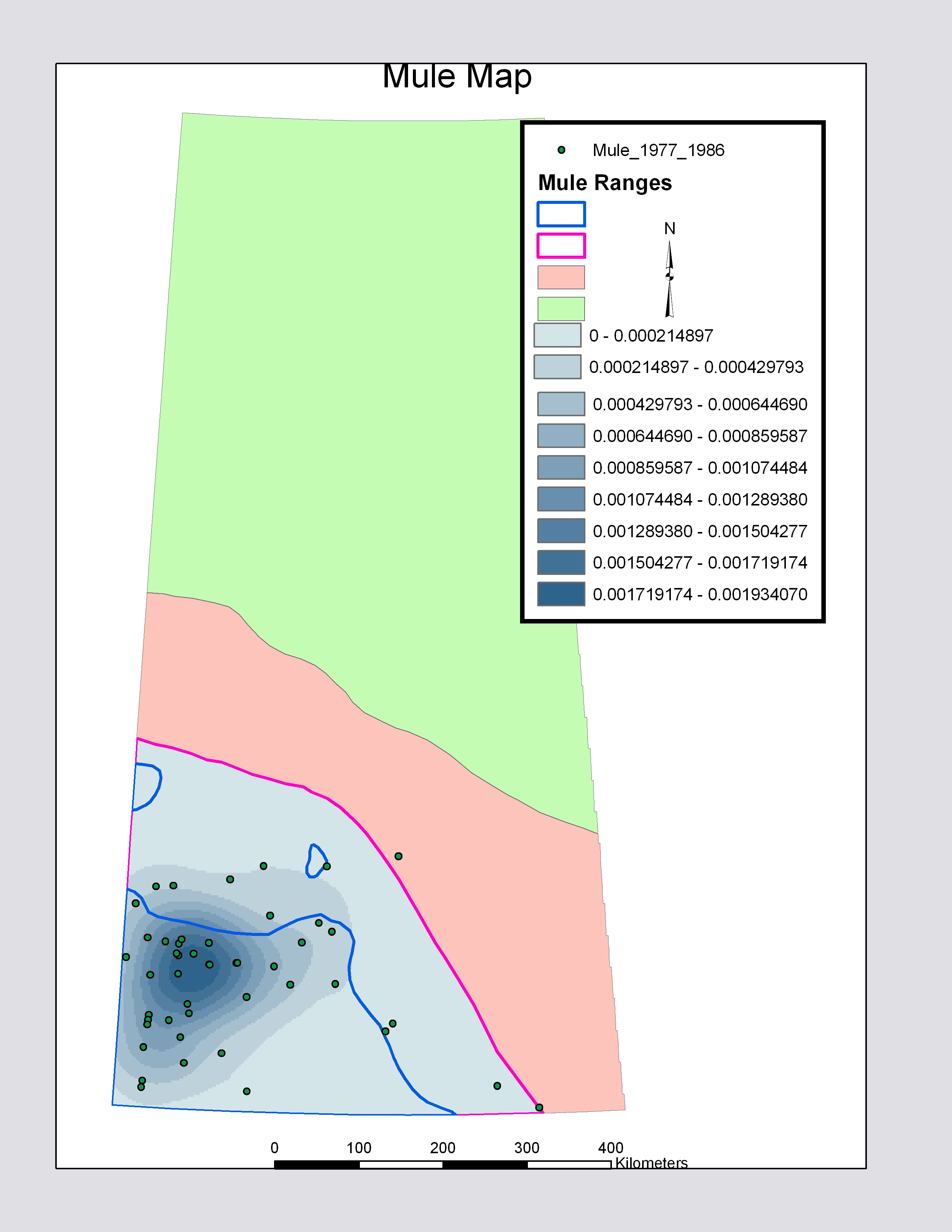The height and width of the screenshot is (1232, 952).
Task: Click swatch for 0.001504277 - 0.001719174 class
Action: click(x=561, y=562)
